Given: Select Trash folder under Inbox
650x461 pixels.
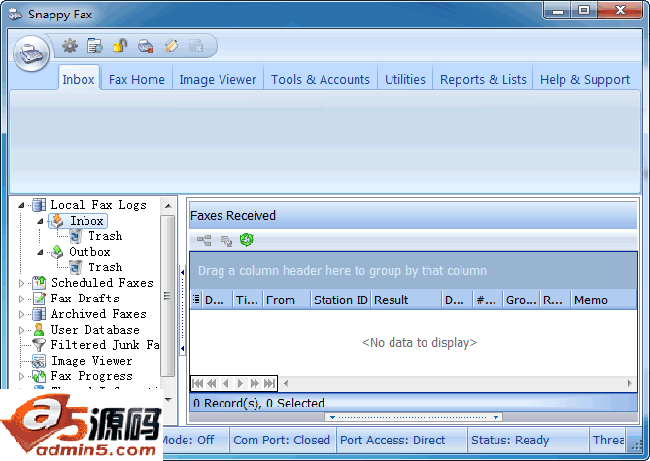Looking at the screenshot, I should point(105,236).
